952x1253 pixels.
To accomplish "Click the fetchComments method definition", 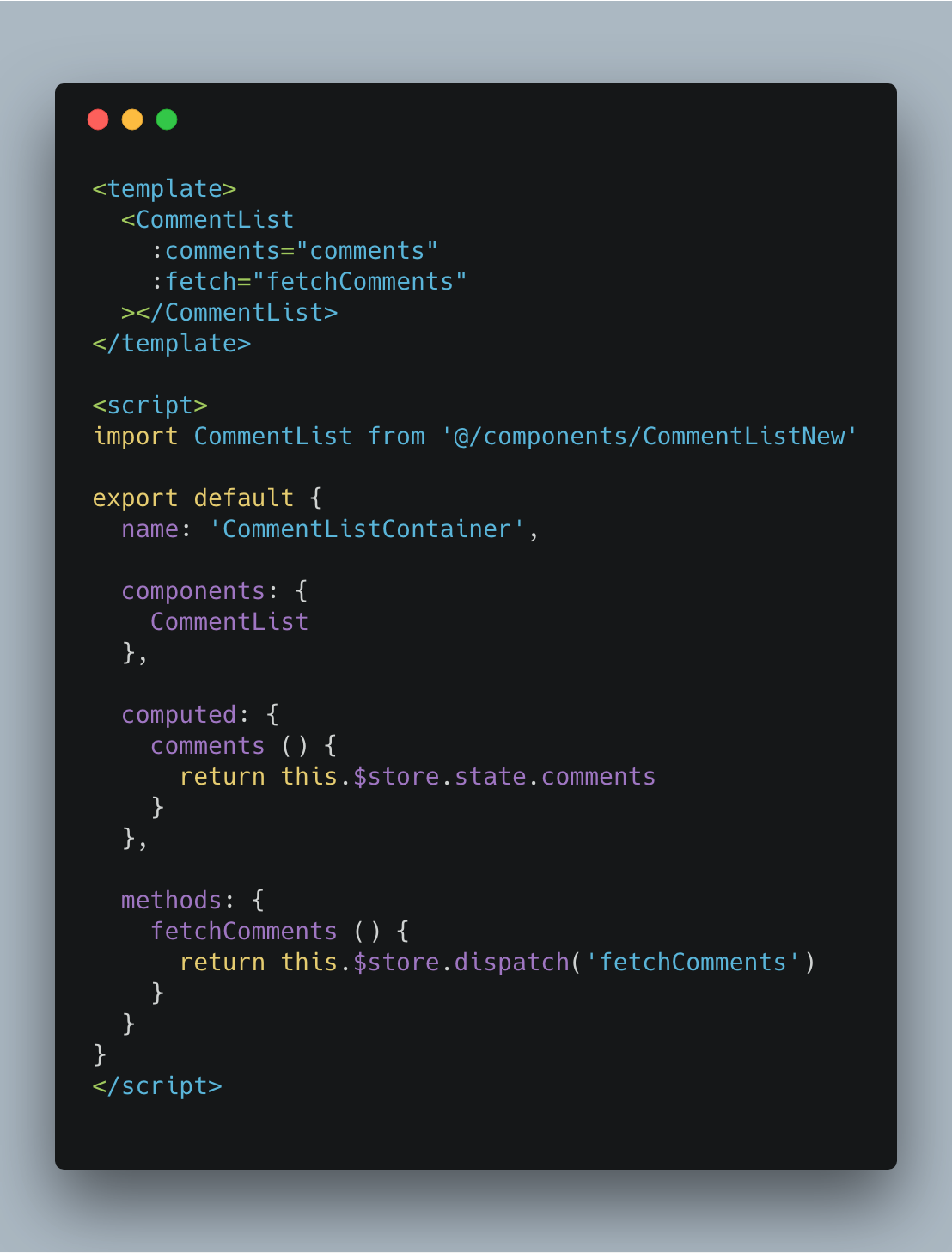I will click(x=280, y=932).
